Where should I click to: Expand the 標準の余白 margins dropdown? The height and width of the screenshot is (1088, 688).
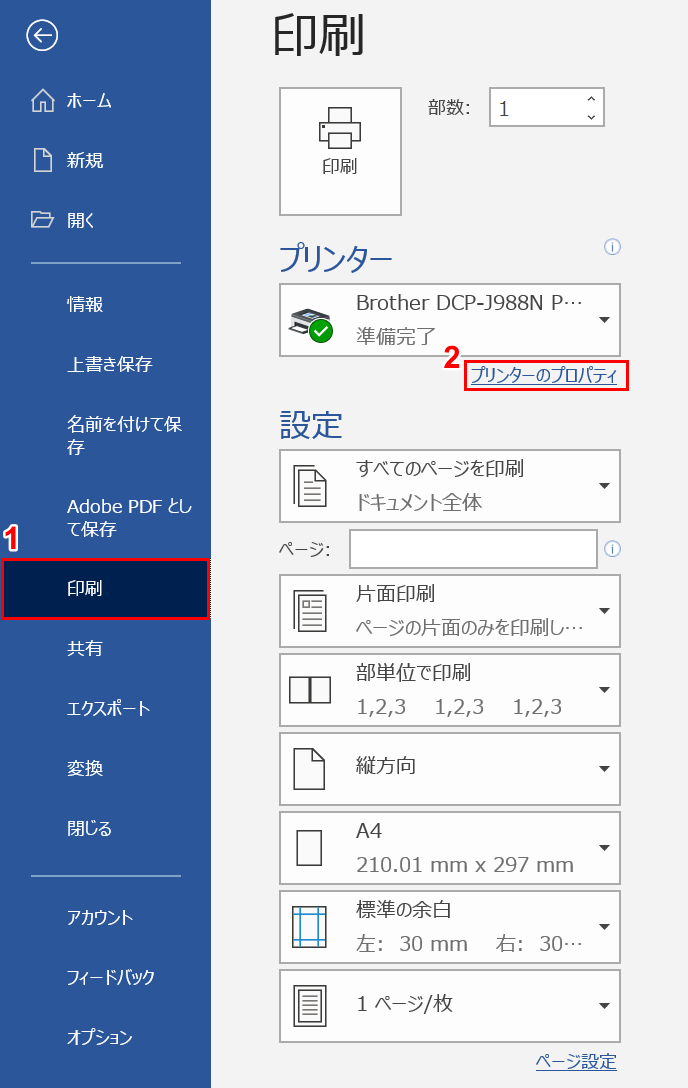point(449,927)
